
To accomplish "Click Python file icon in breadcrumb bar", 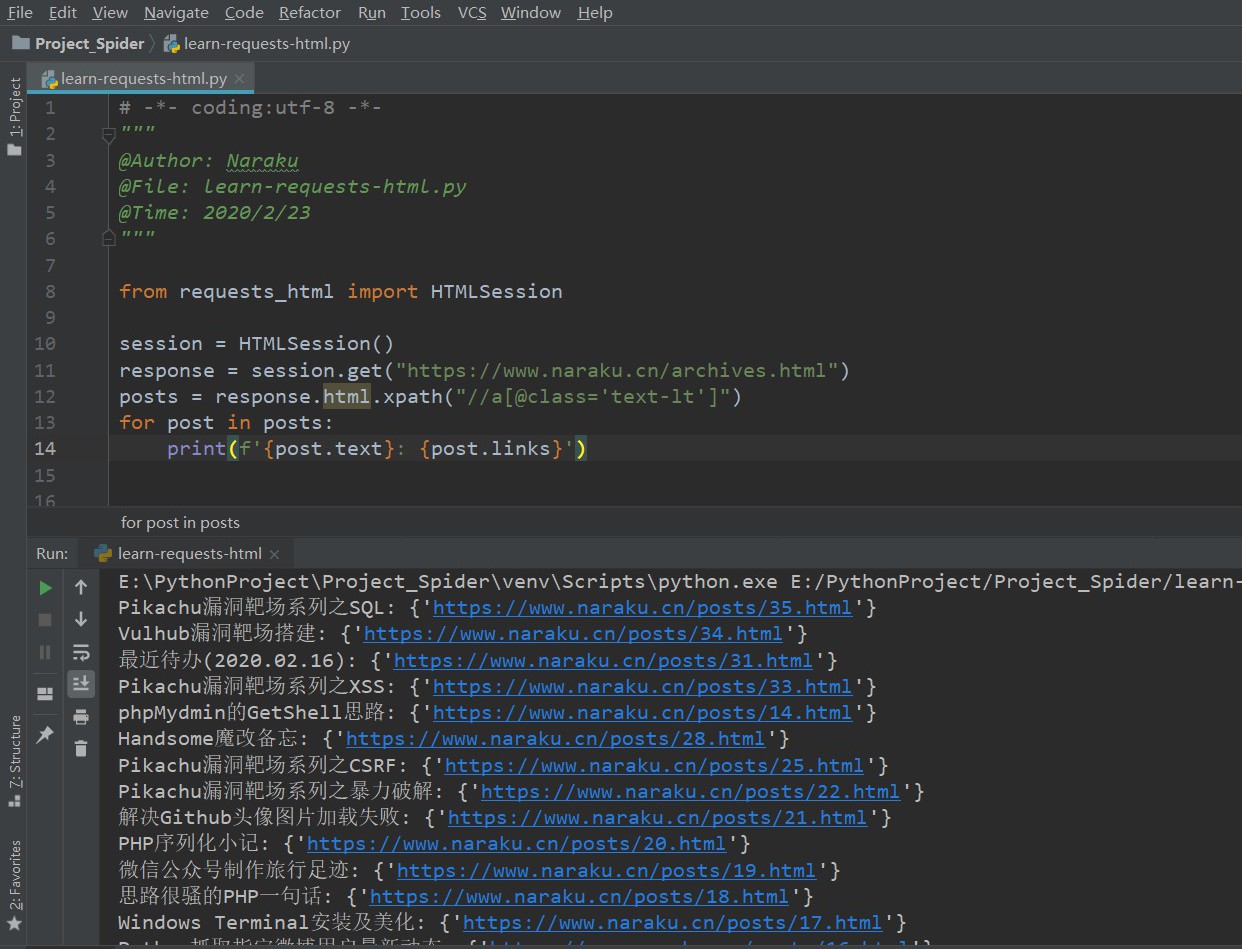I will (172, 44).
